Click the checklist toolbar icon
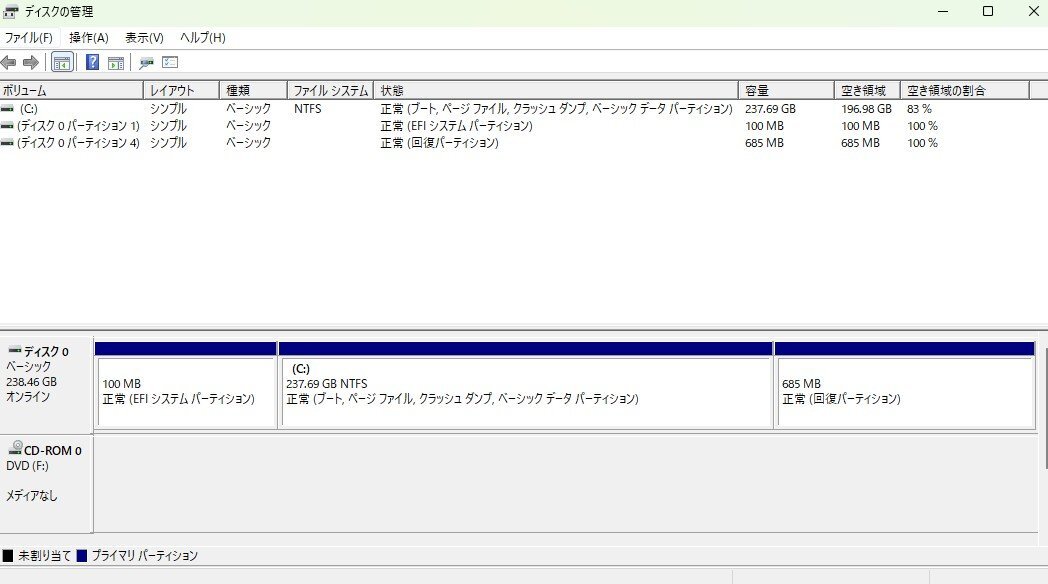The height and width of the screenshot is (584, 1048). tap(168, 62)
